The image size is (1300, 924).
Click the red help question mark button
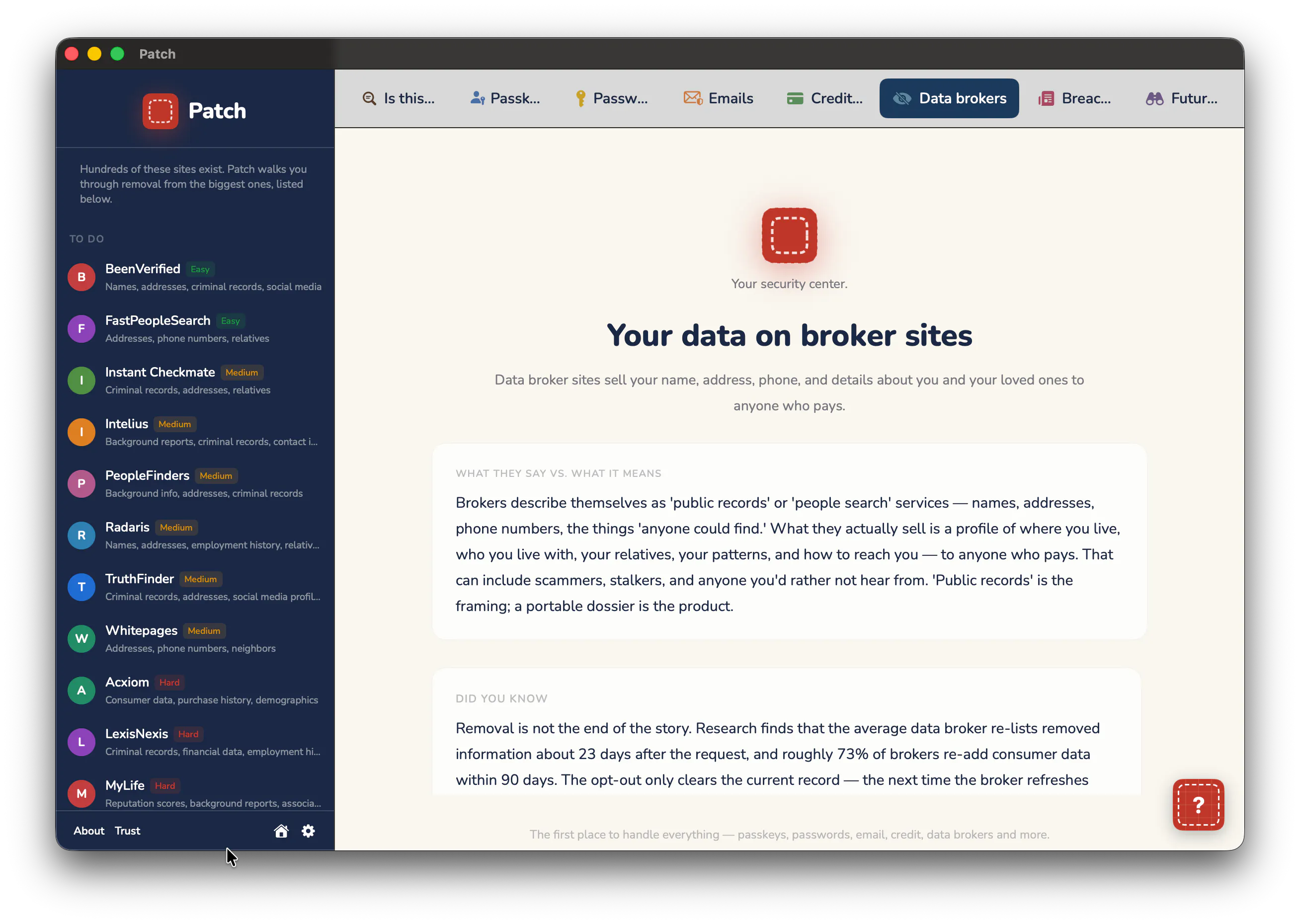pyautogui.click(x=1198, y=804)
